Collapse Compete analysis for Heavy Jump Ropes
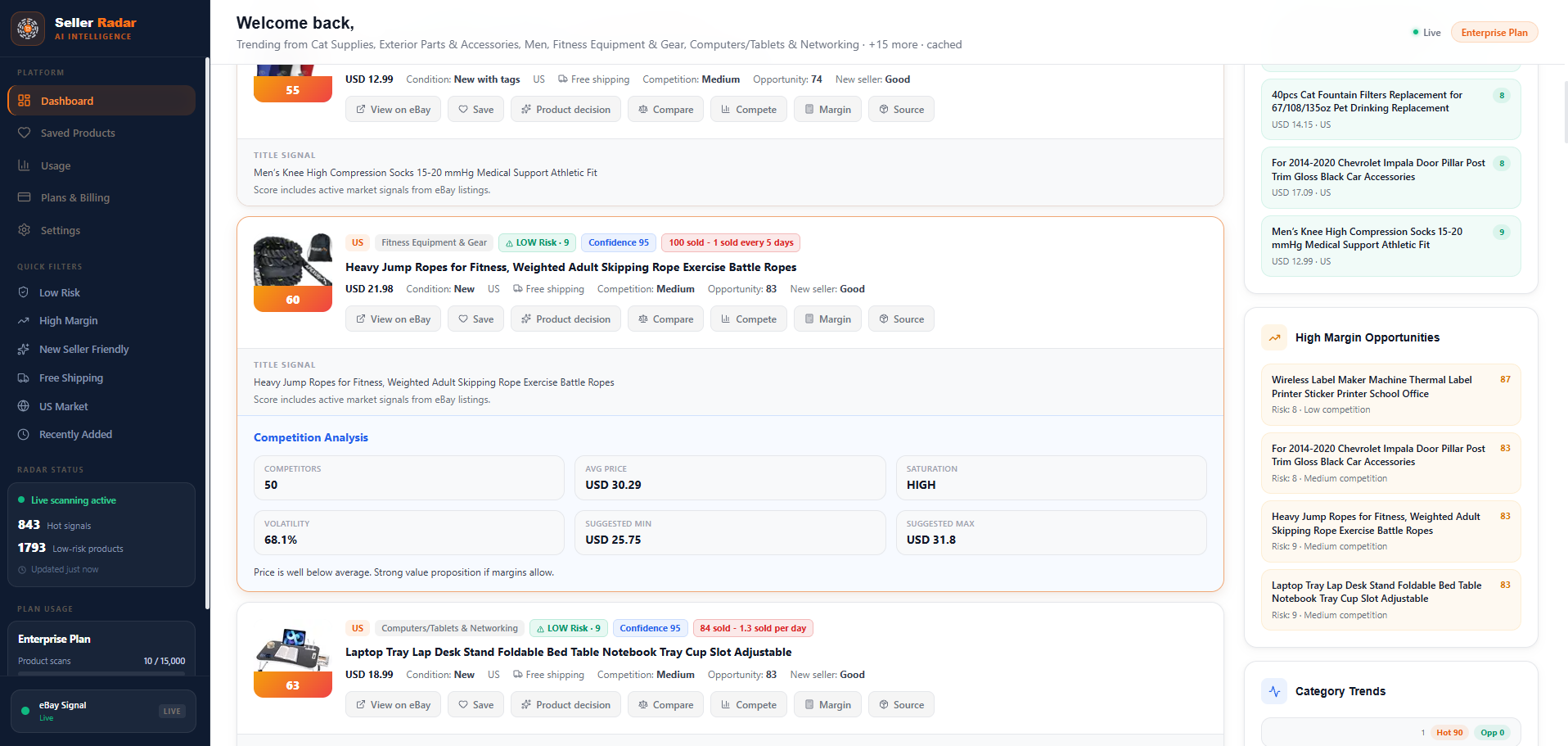This screenshot has width=1568, height=746. [749, 319]
